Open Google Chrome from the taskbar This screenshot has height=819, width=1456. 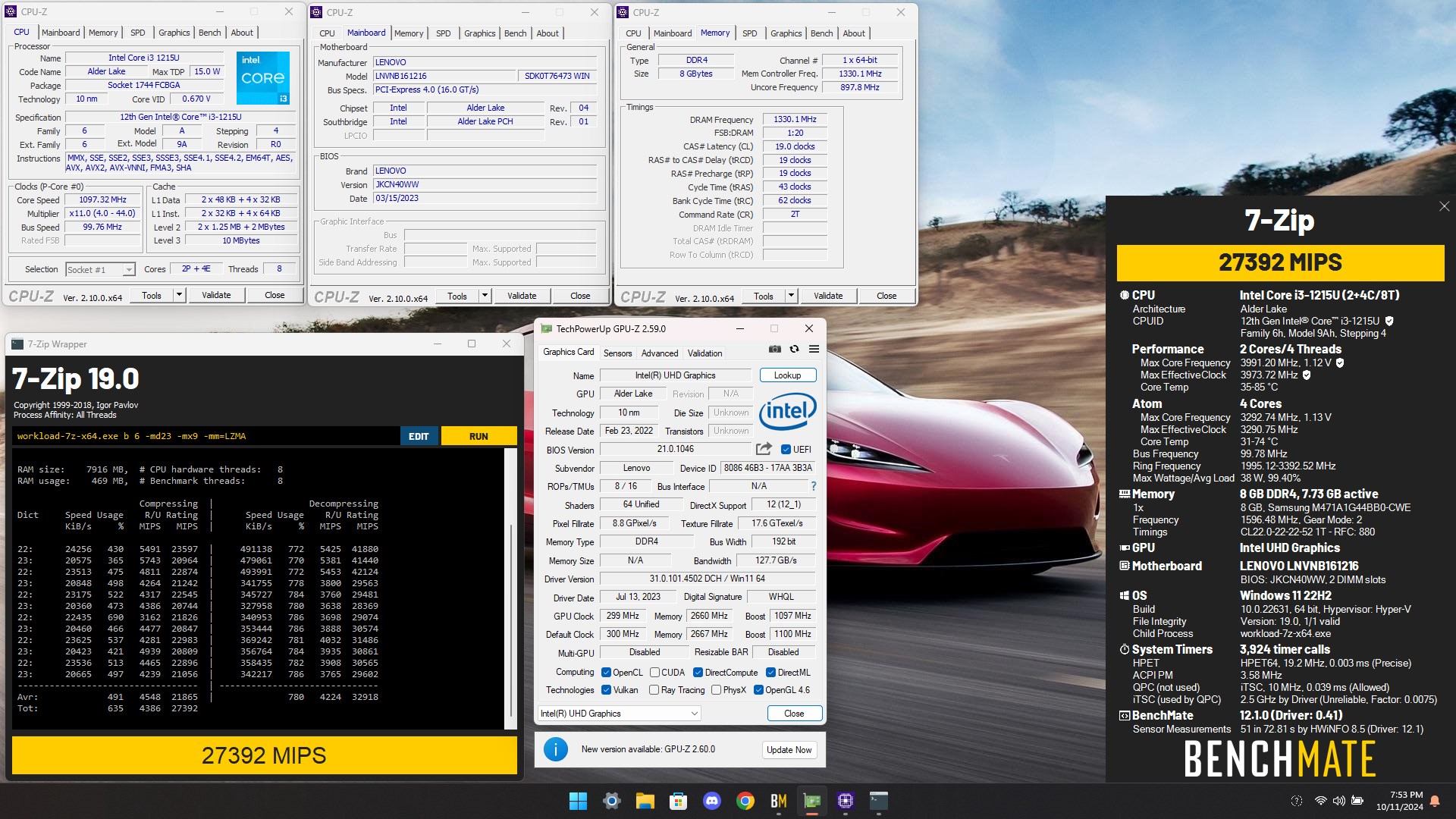(745, 801)
